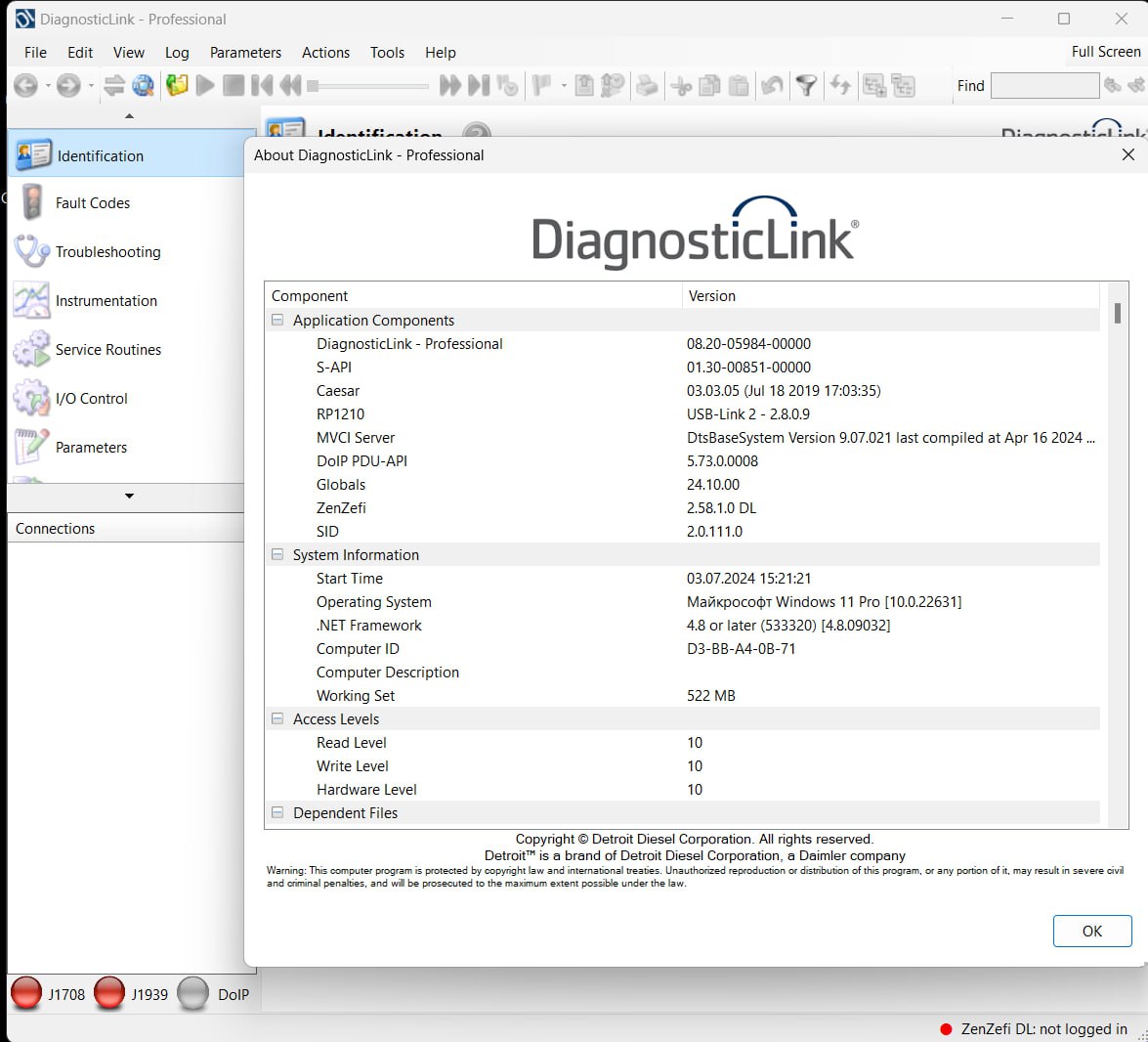The height and width of the screenshot is (1042, 1148).
Task: Open the flag marker dropdown arrow
Action: 564,86
